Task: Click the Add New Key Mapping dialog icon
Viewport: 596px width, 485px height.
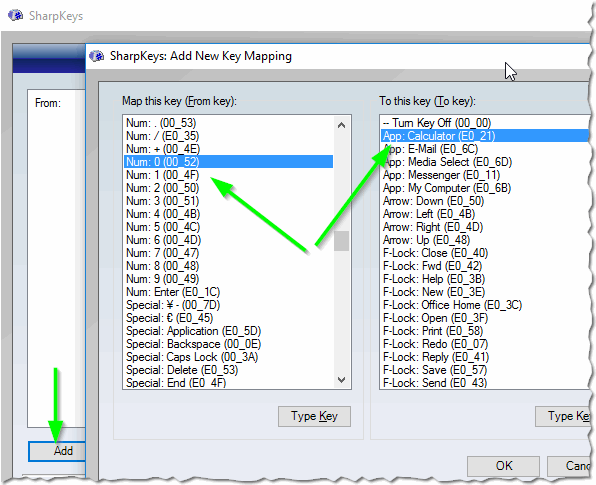Action: coord(97,56)
